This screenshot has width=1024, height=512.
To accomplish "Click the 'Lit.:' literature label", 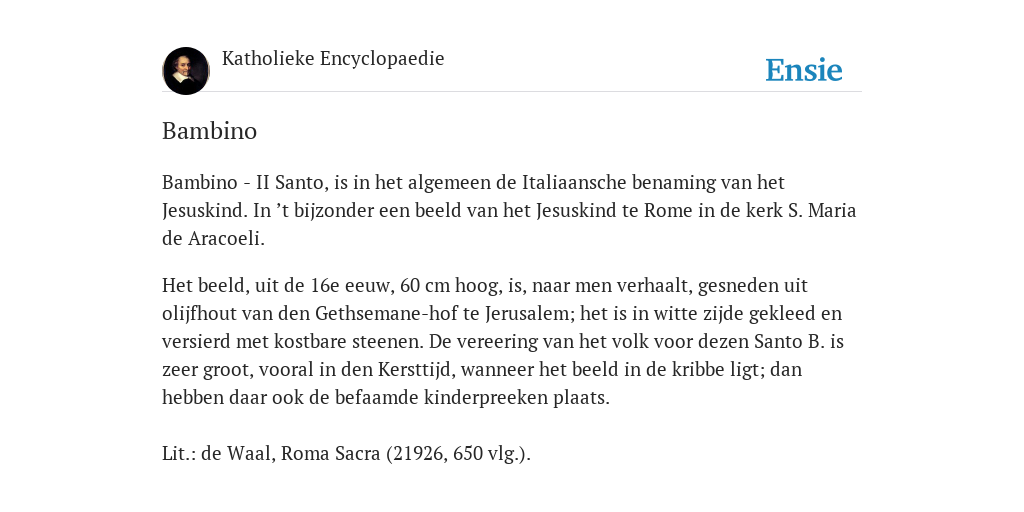I will click(179, 454).
